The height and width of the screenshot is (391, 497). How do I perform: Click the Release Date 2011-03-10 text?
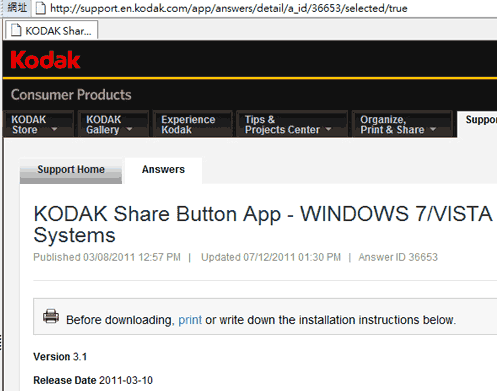click(93, 380)
